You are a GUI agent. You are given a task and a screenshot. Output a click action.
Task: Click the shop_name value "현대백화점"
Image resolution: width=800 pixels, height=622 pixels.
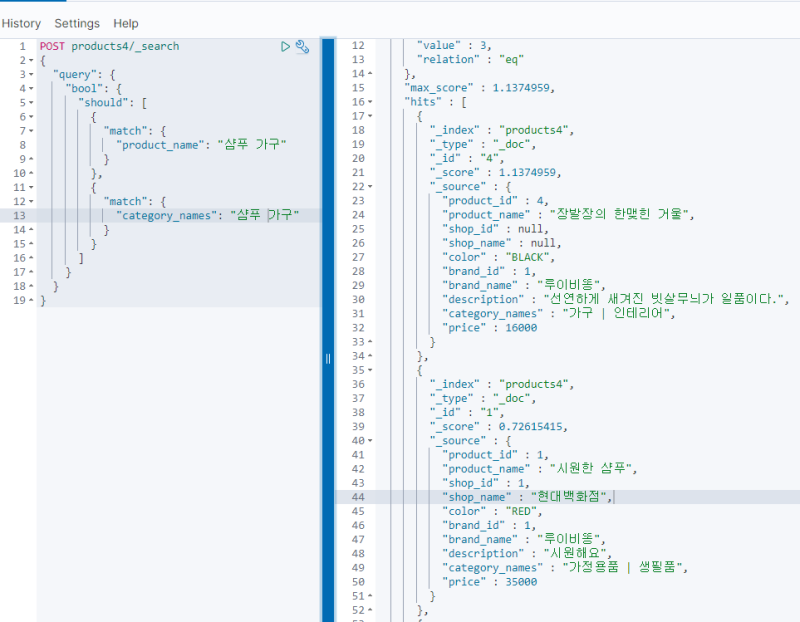pos(569,497)
